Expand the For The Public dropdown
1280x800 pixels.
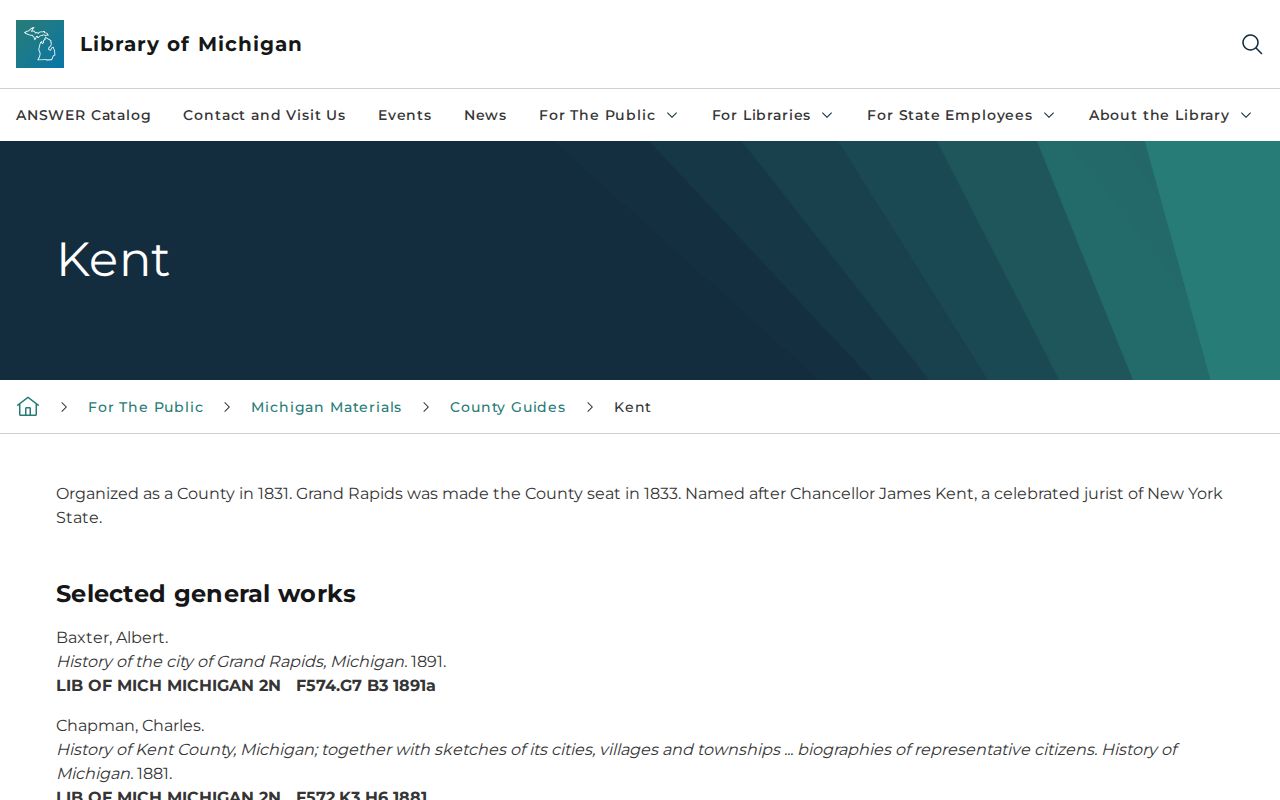609,115
